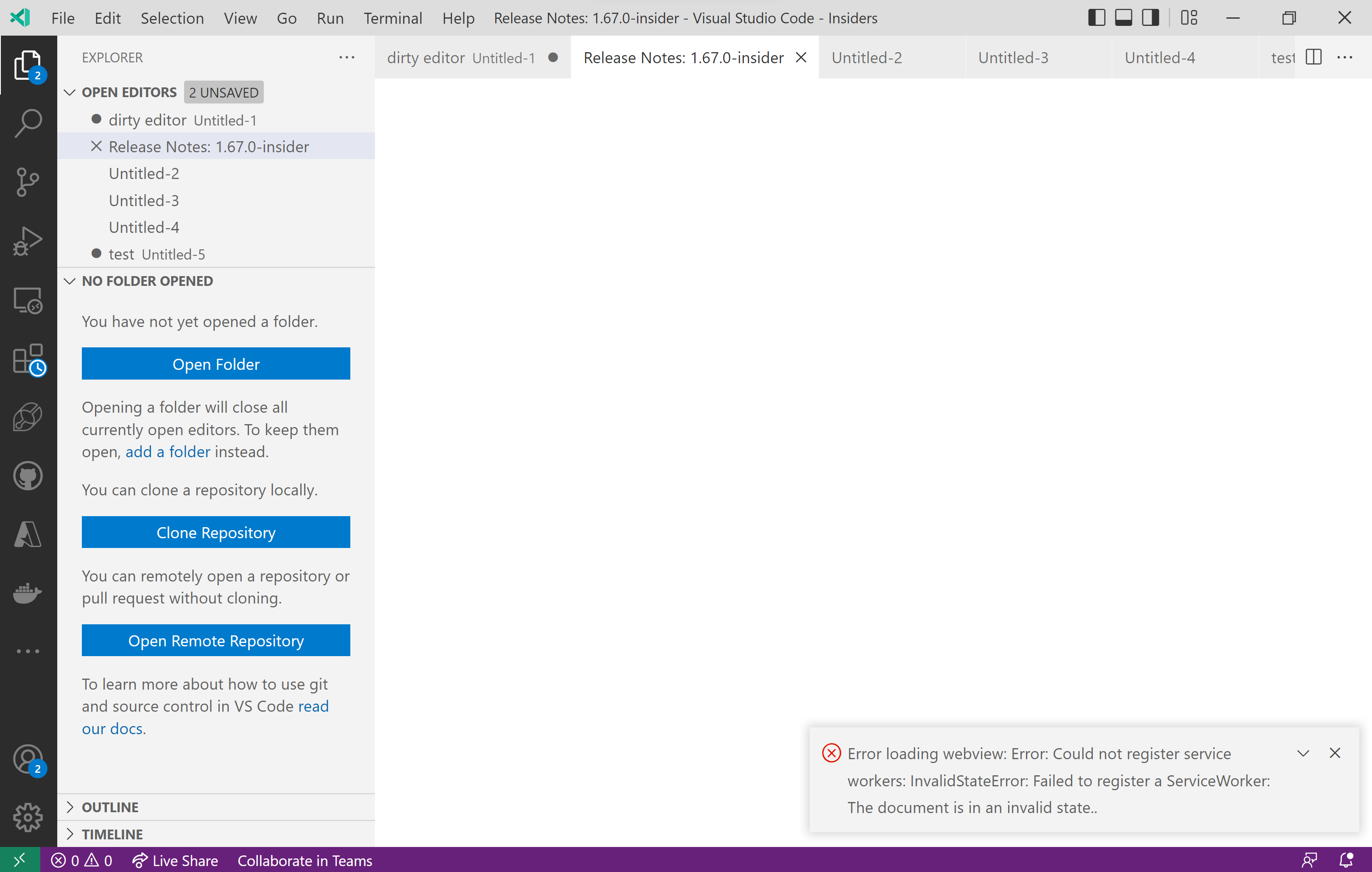Follow the 'add a folder' link
Viewport: 1372px width, 872px height.
[168, 452]
